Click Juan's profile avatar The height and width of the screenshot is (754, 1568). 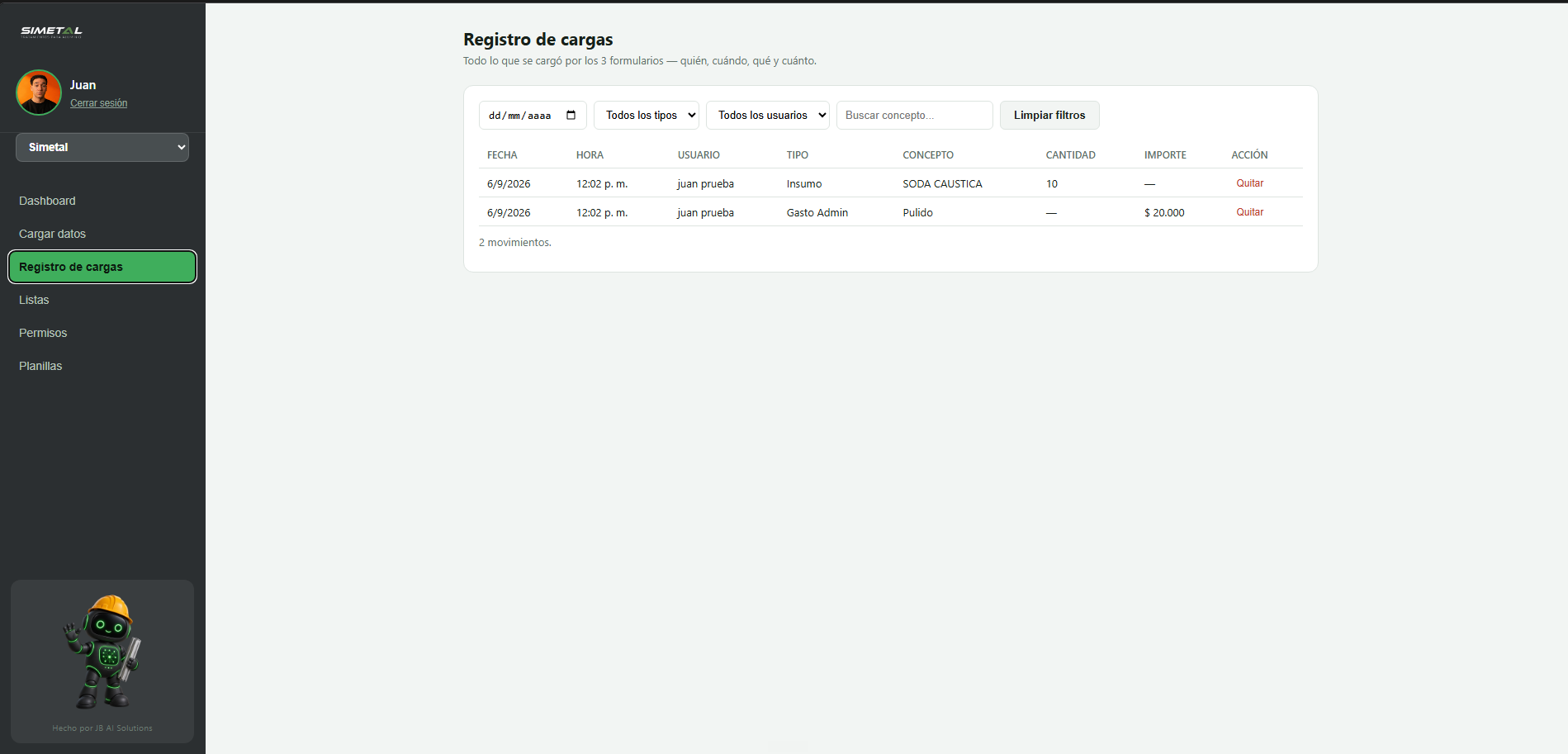click(39, 92)
